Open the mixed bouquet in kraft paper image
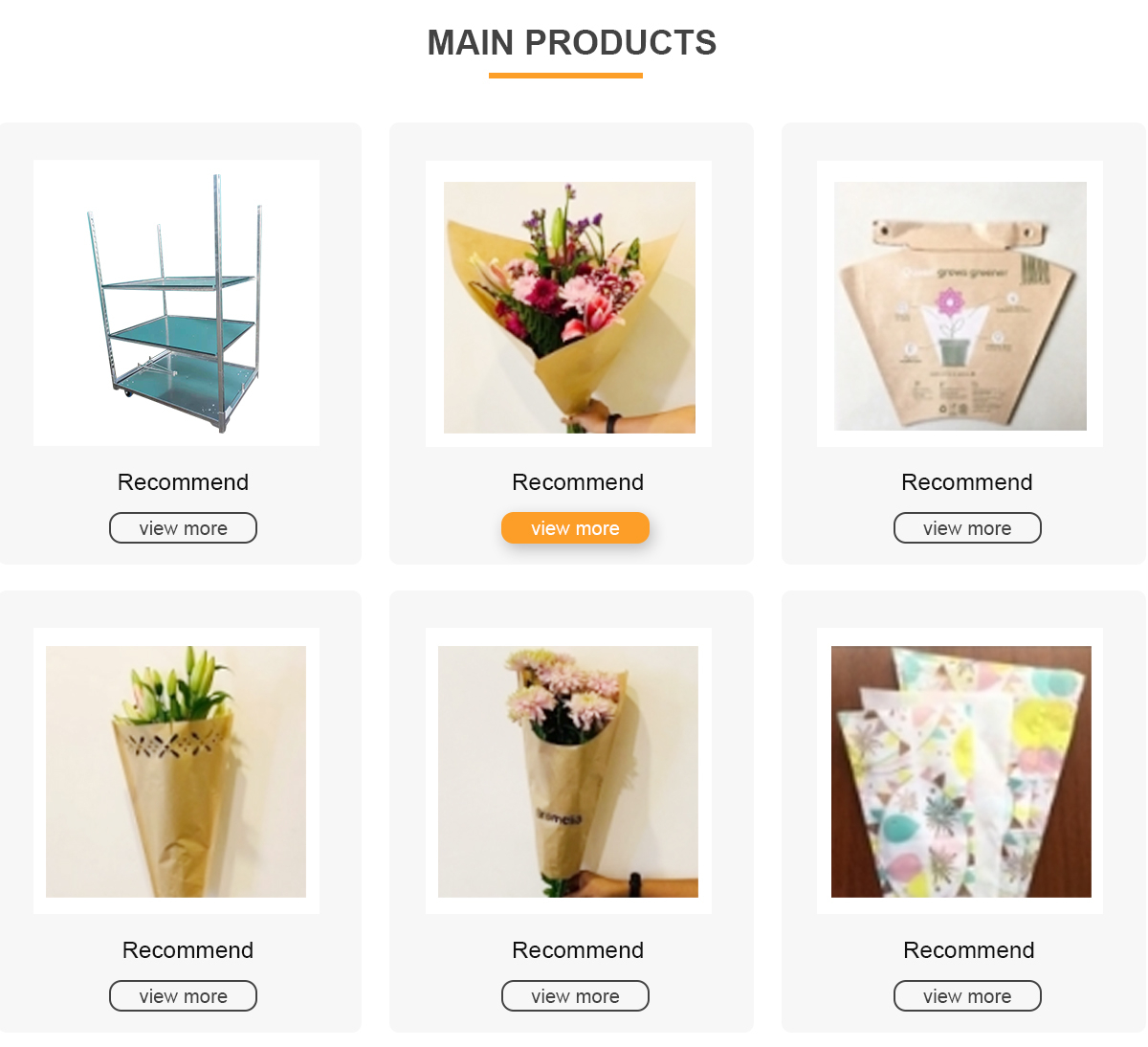 pyautogui.click(x=569, y=307)
